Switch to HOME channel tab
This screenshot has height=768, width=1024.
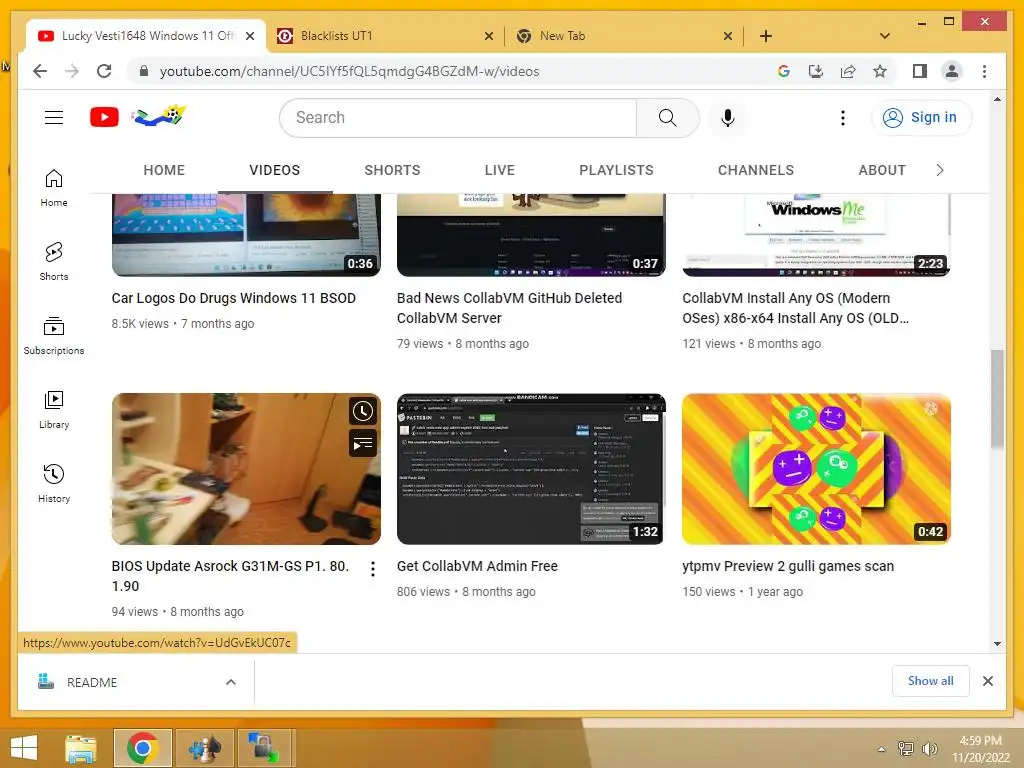point(164,170)
